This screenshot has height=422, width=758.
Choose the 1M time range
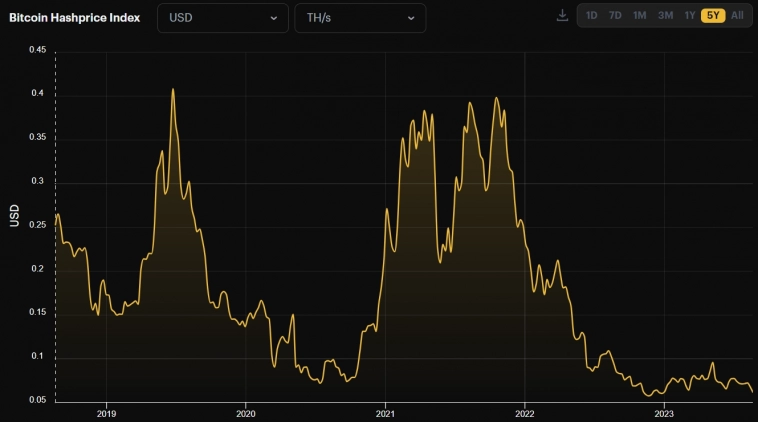[x=639, y=16]
